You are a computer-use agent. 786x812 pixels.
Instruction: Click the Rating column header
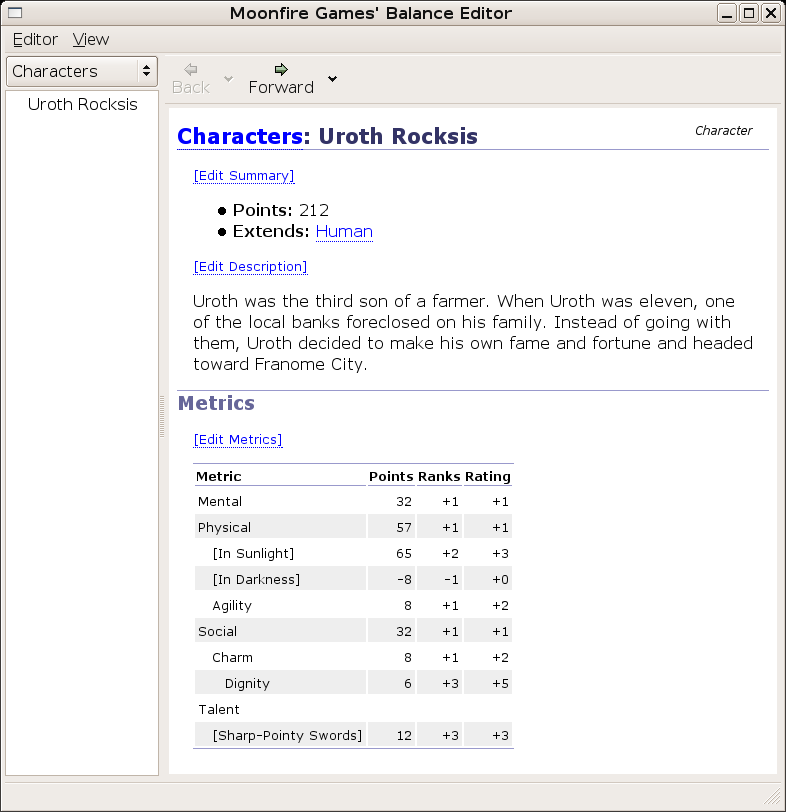tap(488, 476)
